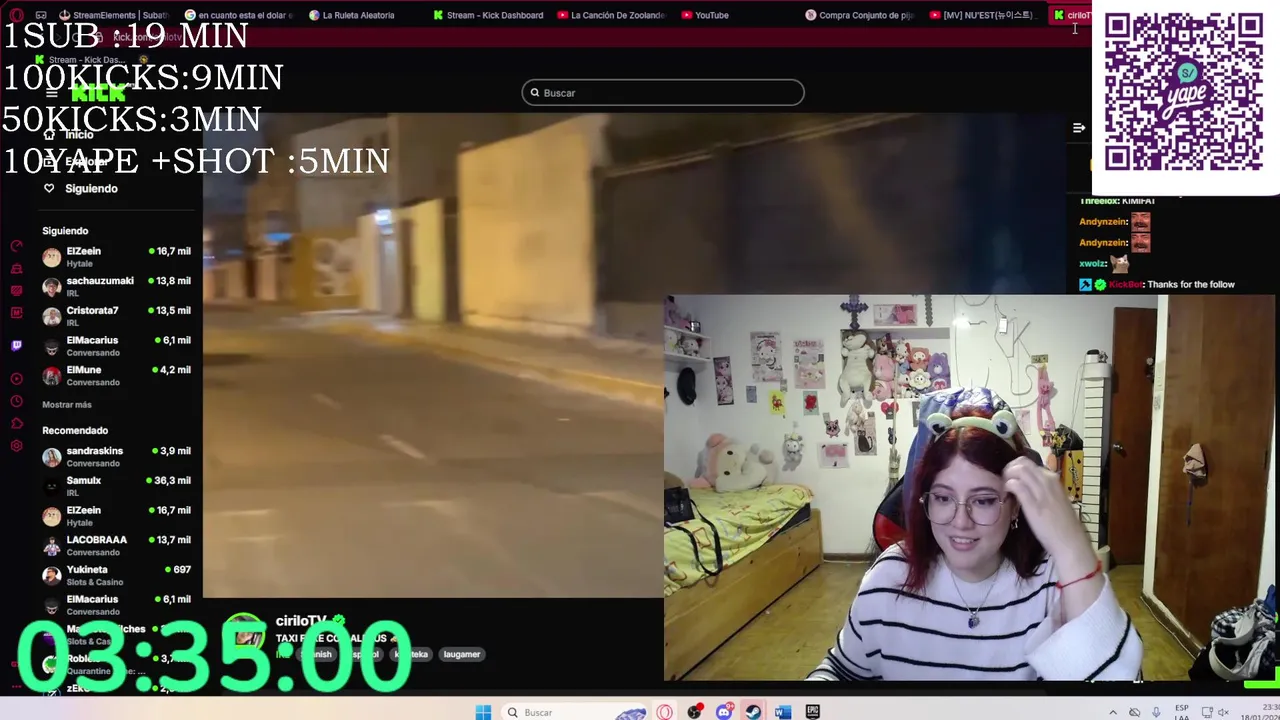1280x720 pixels.
Task: Expand list with Mostrar más
Action: click(67, 405)
